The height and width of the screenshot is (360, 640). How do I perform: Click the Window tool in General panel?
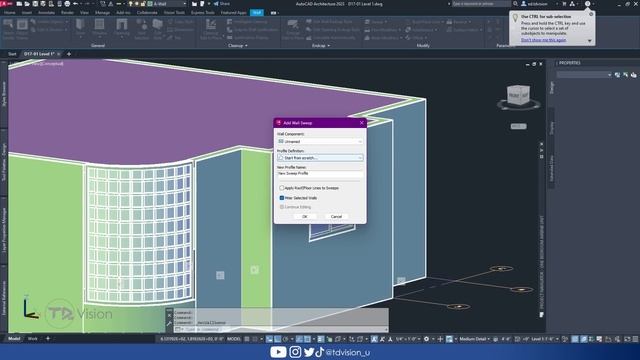coord(99,28)
